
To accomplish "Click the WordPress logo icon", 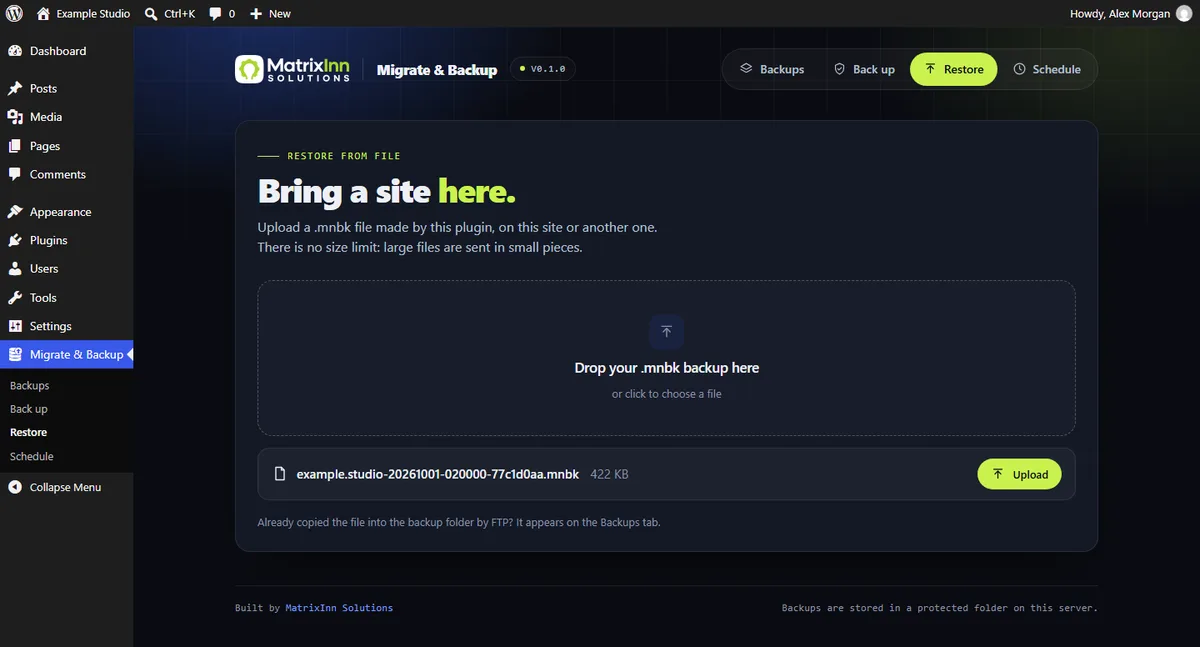I will (x=14, y=14).
